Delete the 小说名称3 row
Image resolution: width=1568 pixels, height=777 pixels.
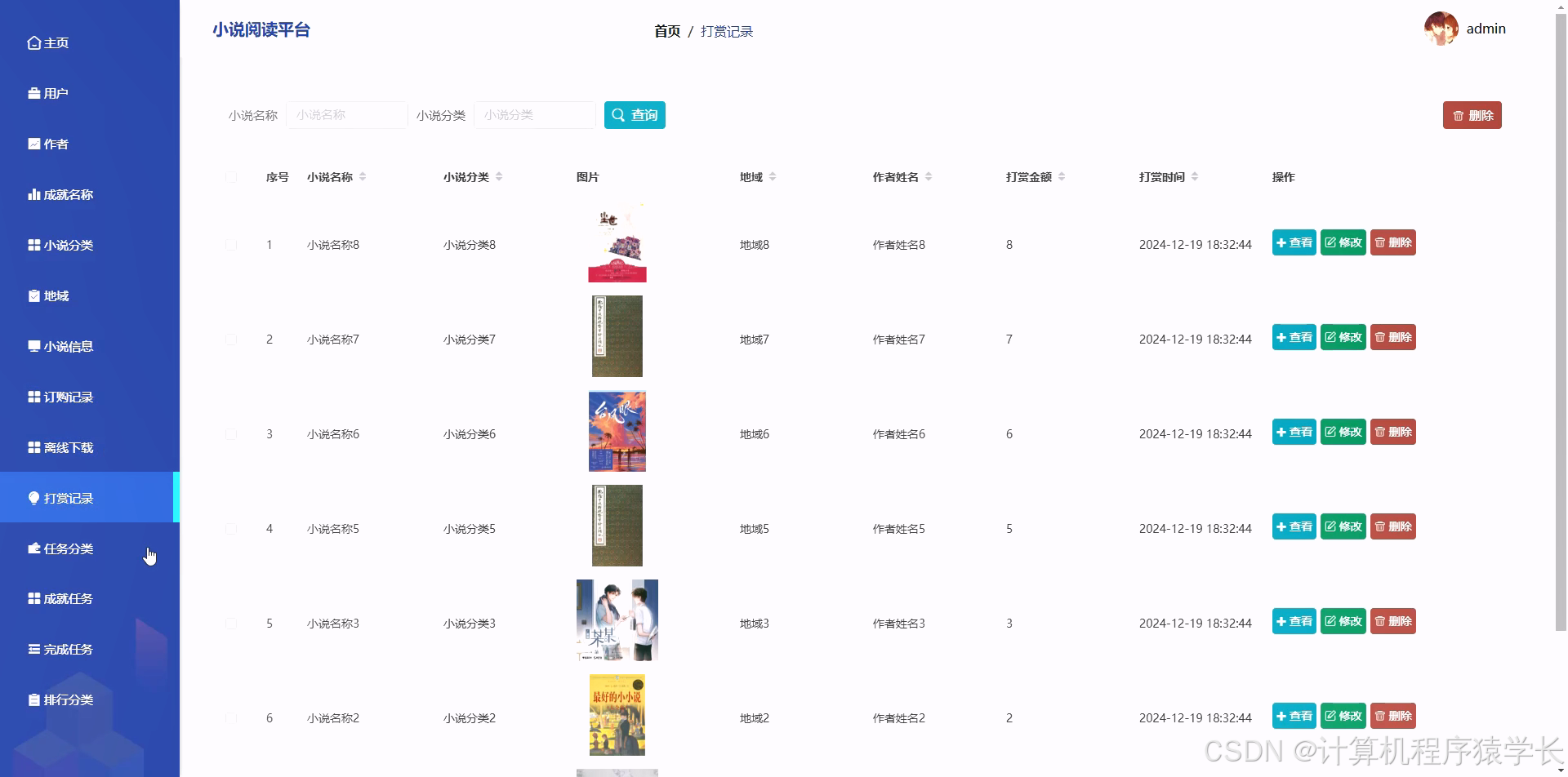(1393, 621)
